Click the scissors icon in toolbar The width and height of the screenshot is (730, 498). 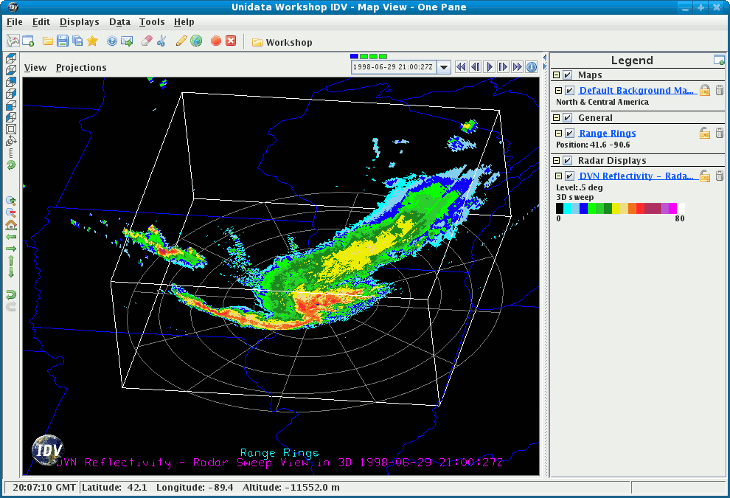[161, 41]
